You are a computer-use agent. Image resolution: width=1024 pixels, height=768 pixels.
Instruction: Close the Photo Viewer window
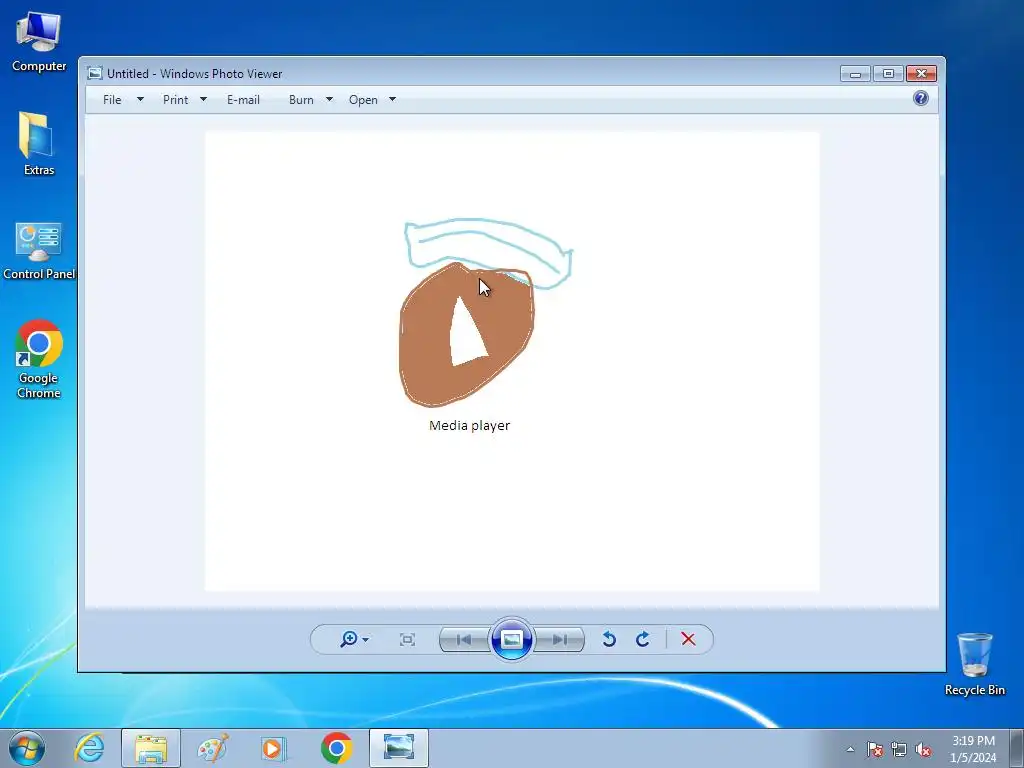tap(921, 73)
